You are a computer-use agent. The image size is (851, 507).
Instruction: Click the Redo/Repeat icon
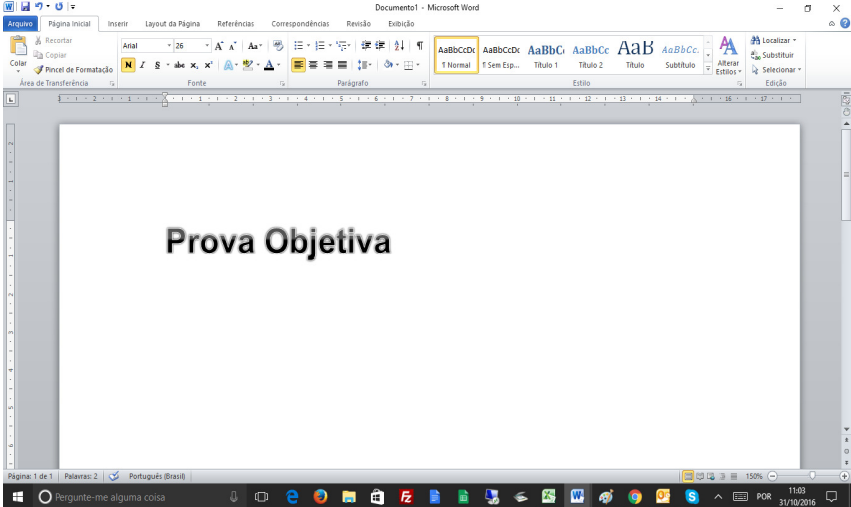59,7
